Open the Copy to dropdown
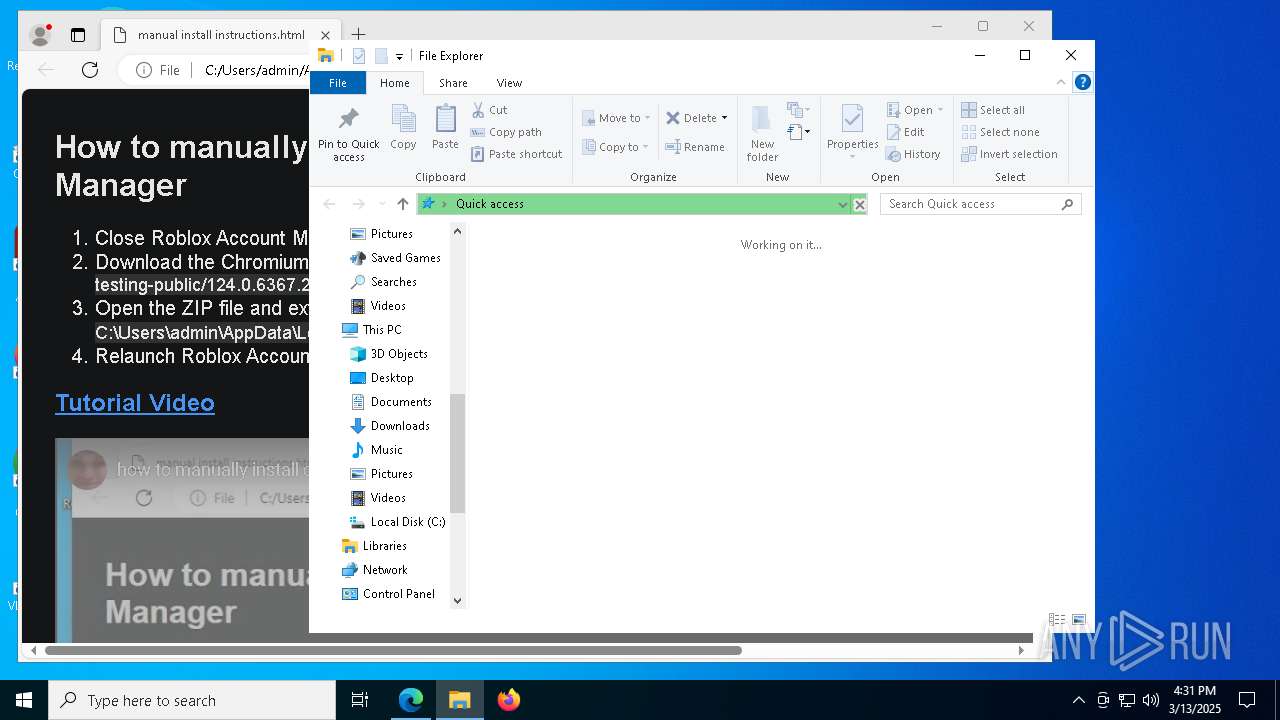 pyautogui.click(x=616, y=147)
